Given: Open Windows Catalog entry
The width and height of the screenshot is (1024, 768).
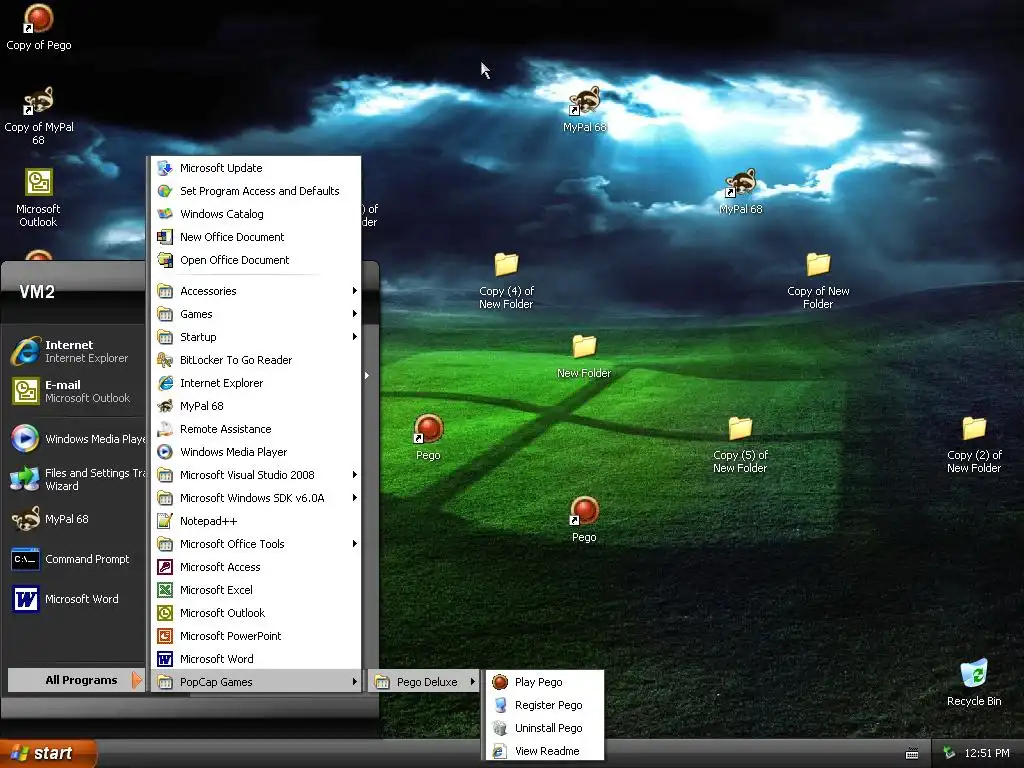Looking at the screenshot, I should point(256,214).
